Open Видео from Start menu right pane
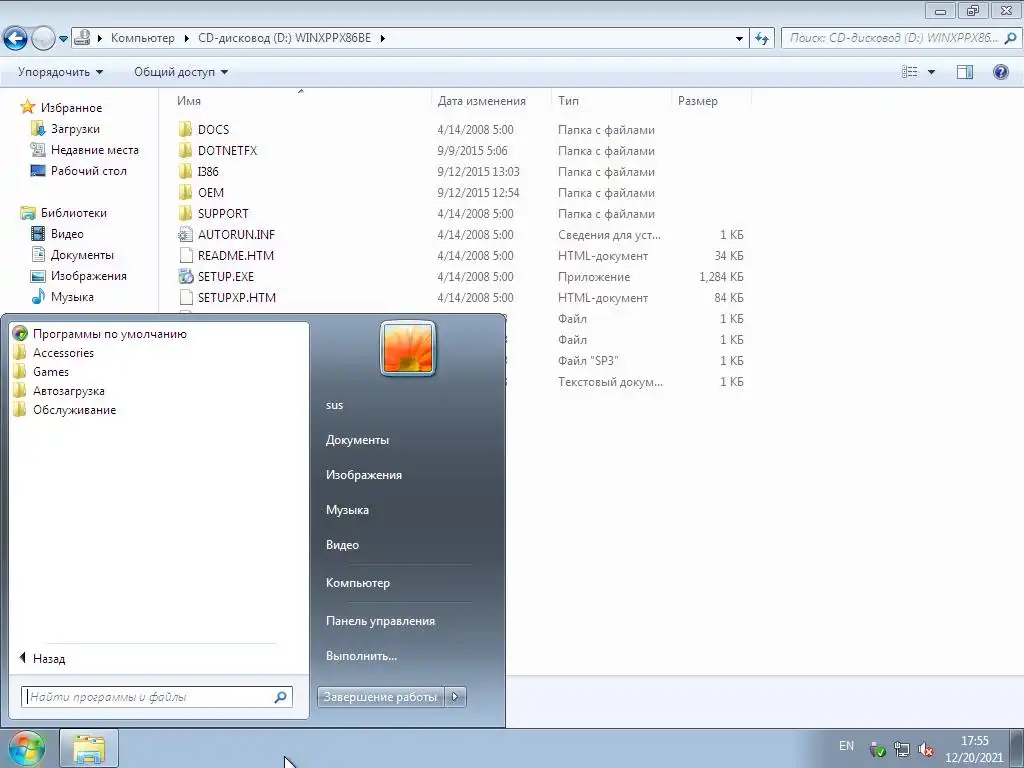 [x=342, y=545]
